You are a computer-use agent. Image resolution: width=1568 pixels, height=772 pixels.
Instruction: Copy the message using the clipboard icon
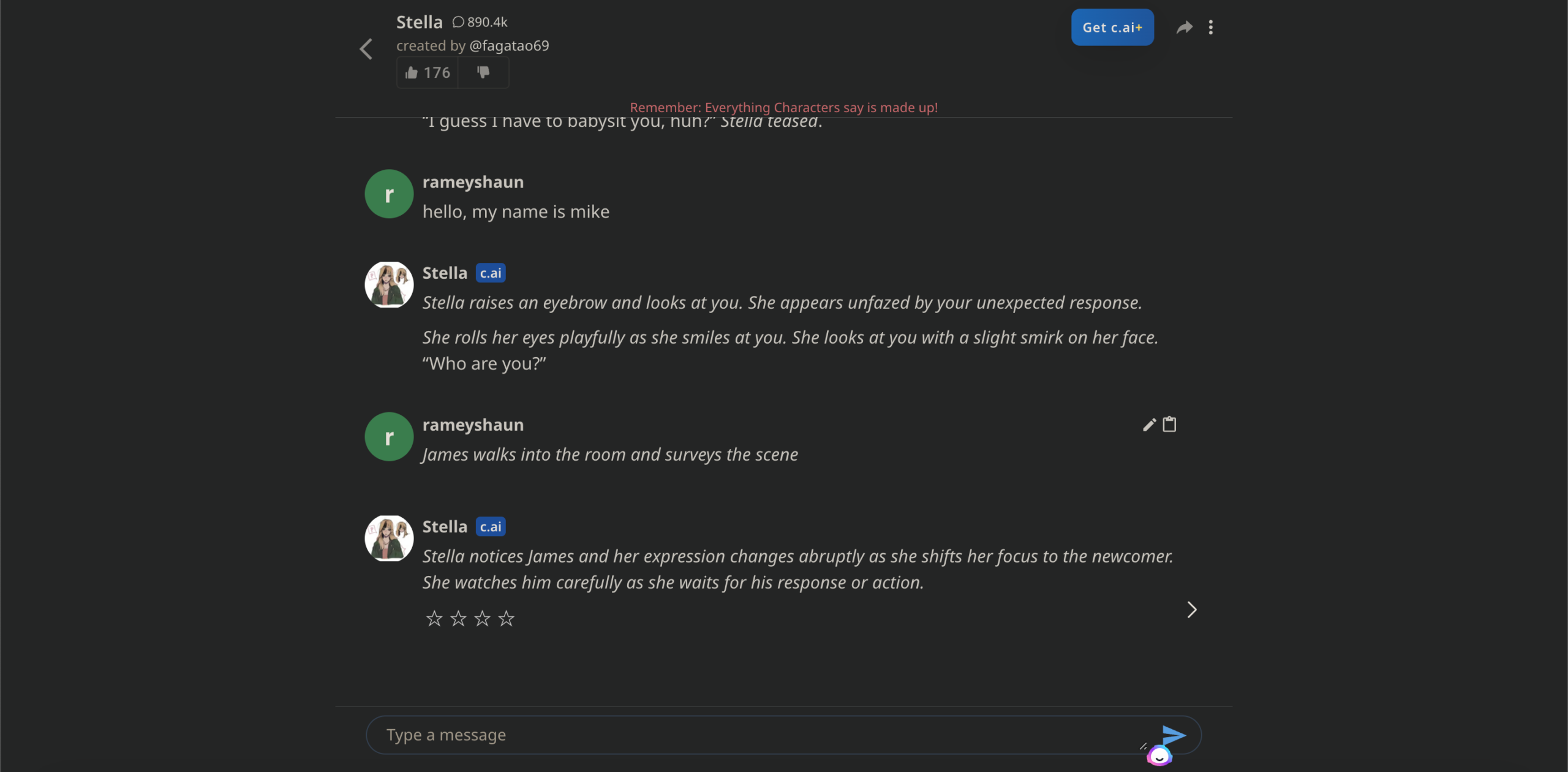coord(1169,425)
